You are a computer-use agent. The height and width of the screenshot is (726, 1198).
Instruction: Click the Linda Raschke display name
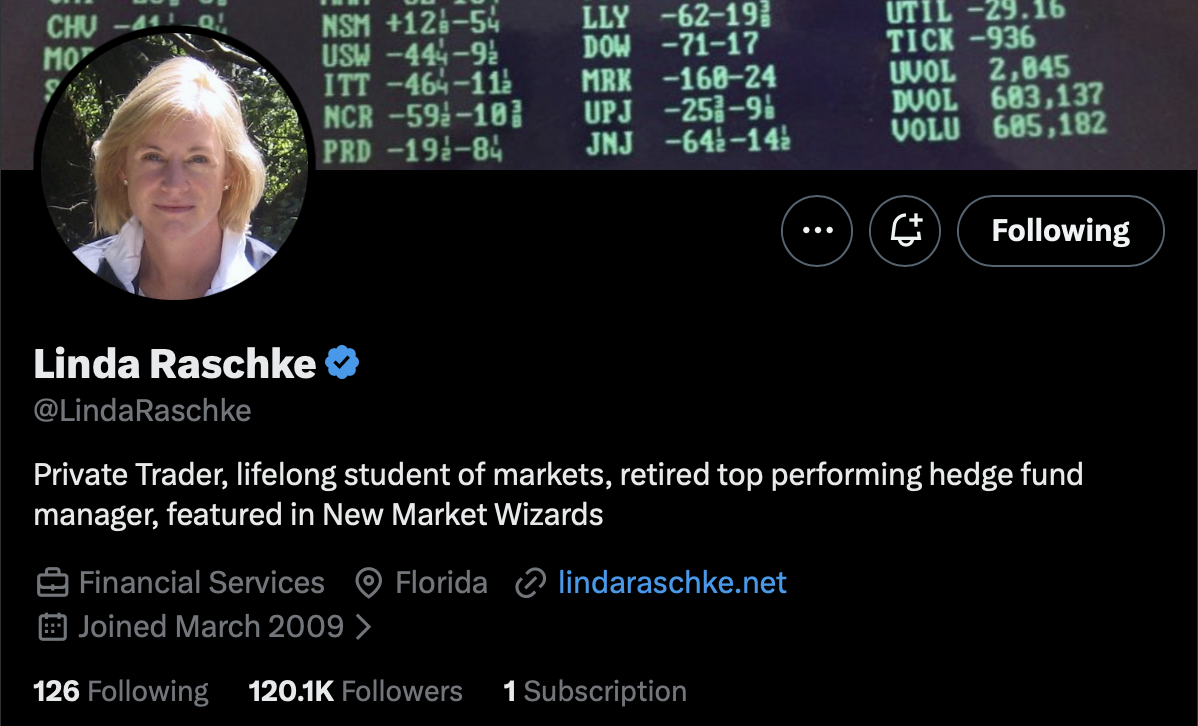coord(175,365)
